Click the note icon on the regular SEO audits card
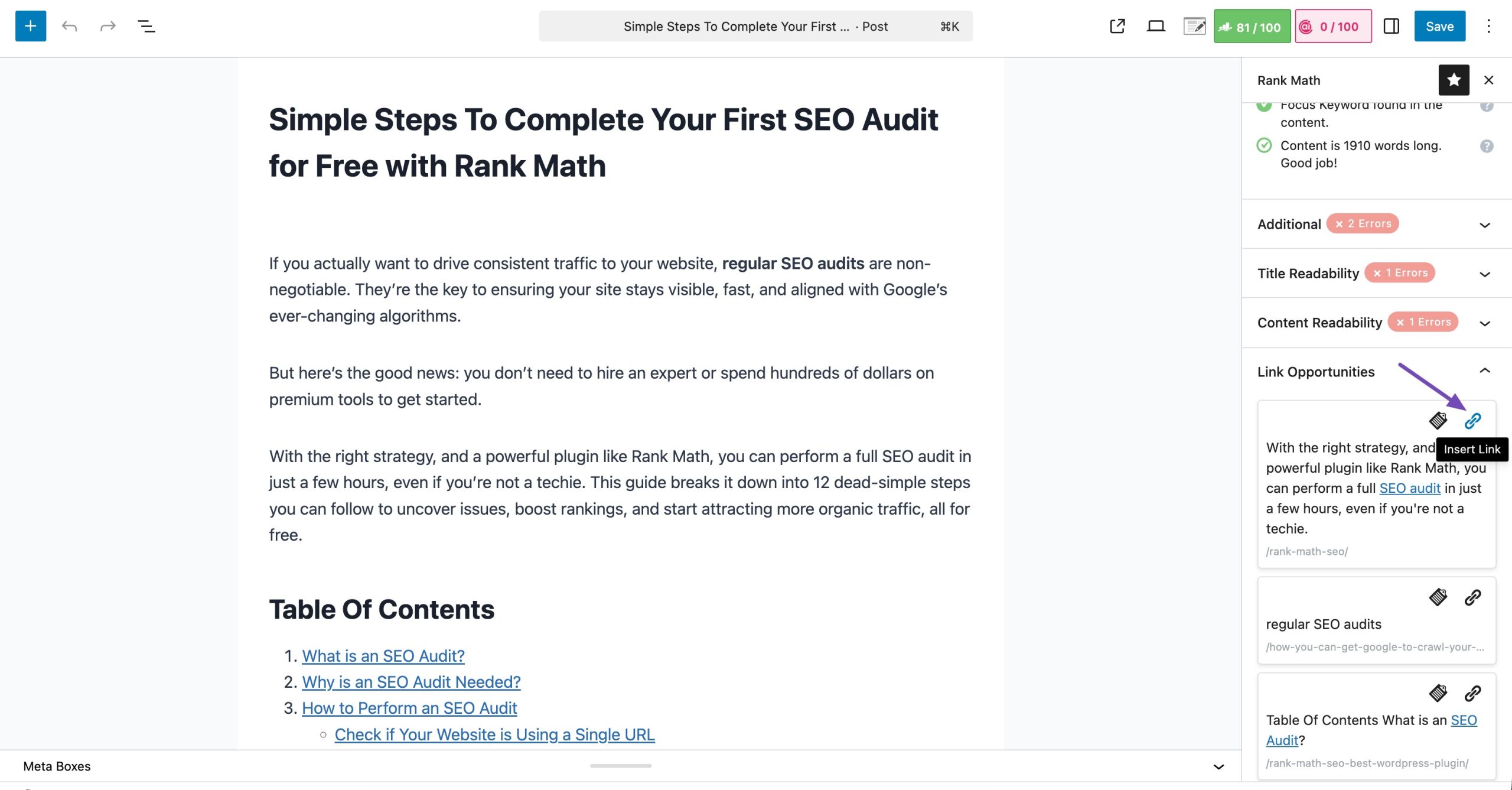 pos(1438,597)
